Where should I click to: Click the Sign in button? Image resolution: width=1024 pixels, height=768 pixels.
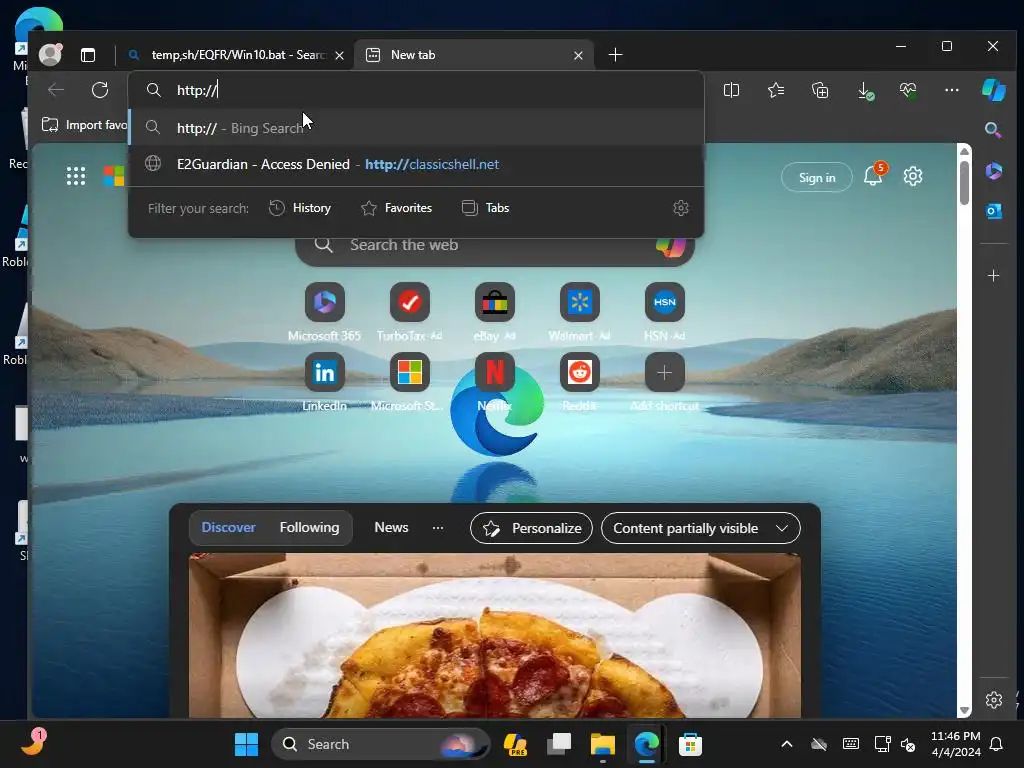click(x=817, y=177)
